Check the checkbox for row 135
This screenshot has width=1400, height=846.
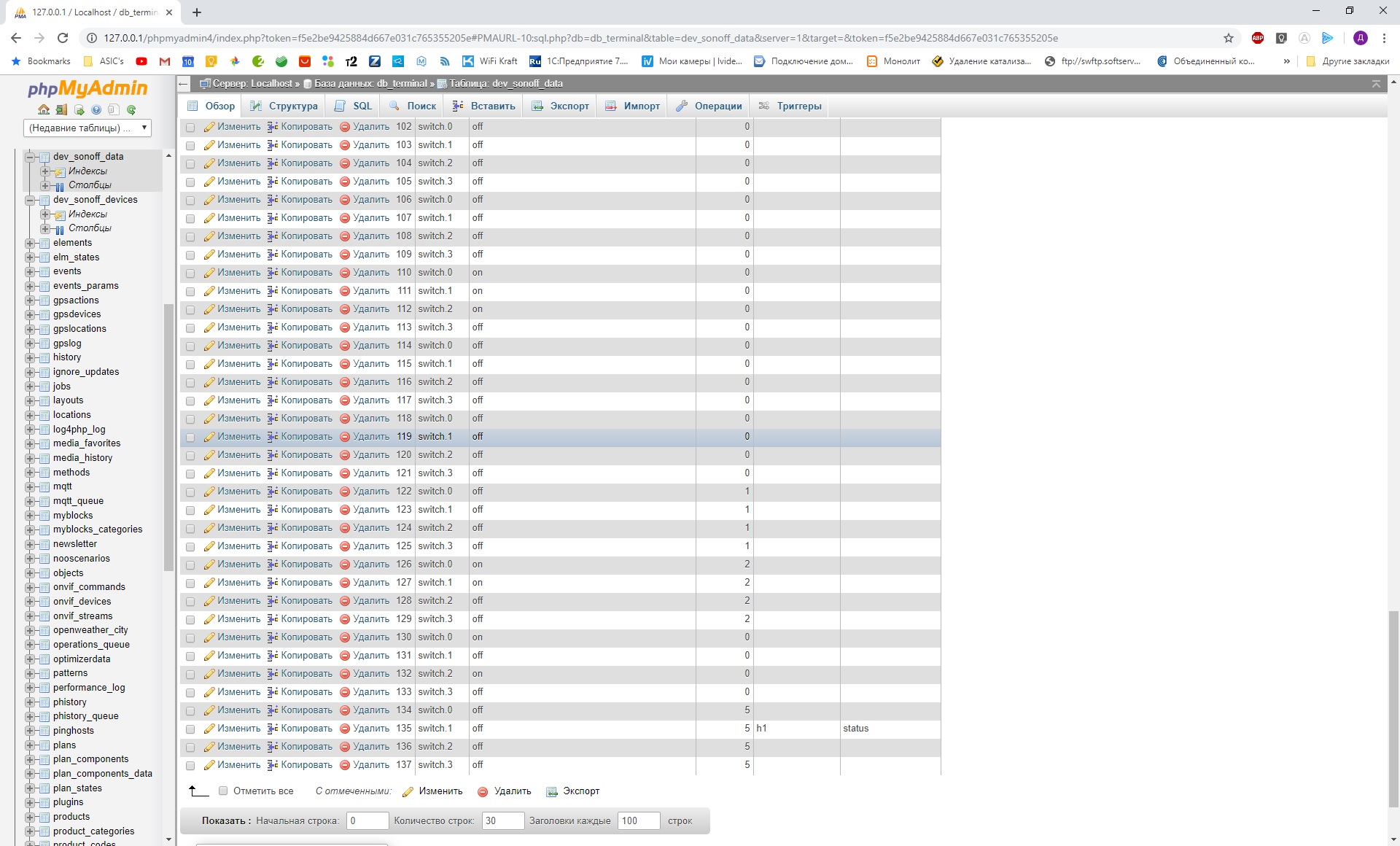coord(190,729)
